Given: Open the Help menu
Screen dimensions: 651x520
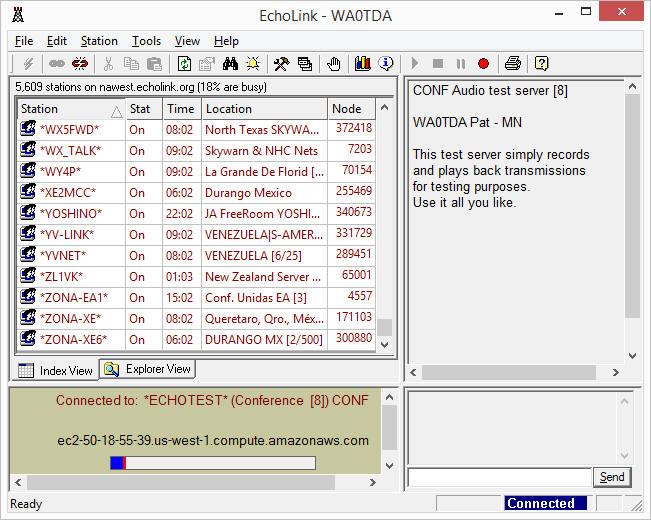Looking at the screenshot, I should [226, 41].
